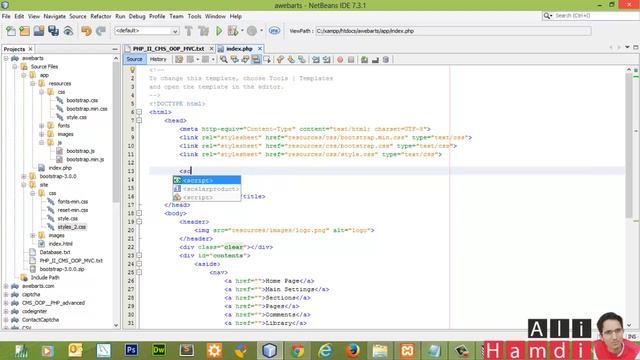The height and width of the screenshot is (360, 640).
Task: Open the Debug Project dropdown arrow
Action: point(242,31)
